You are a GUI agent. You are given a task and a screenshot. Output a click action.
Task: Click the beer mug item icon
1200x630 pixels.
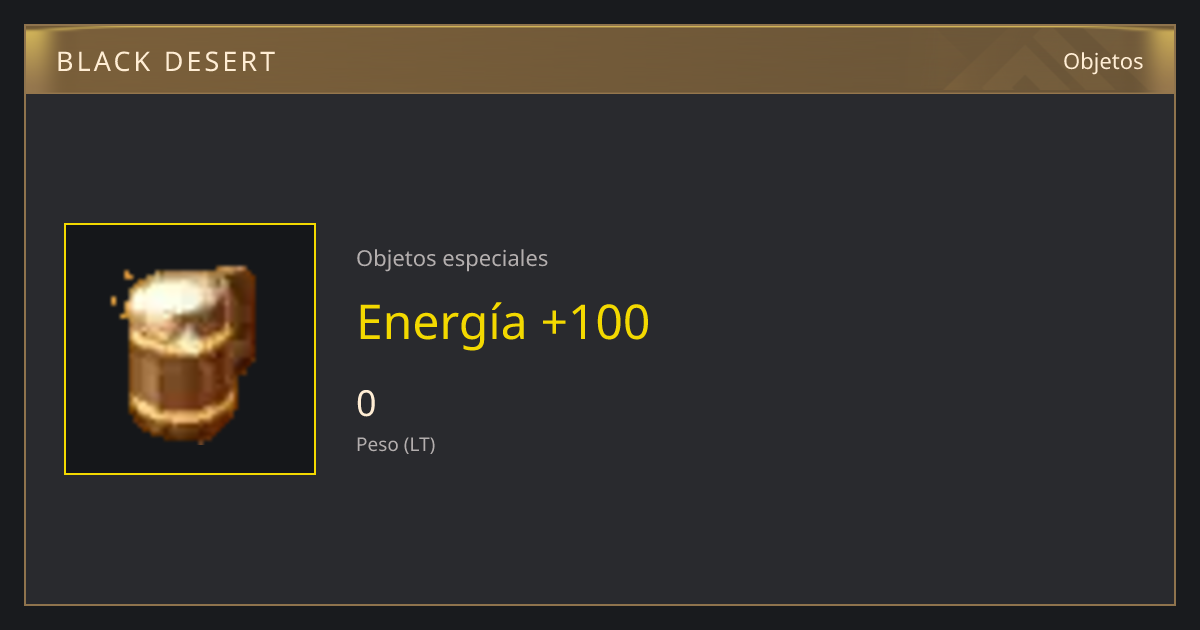coord(189,353)
